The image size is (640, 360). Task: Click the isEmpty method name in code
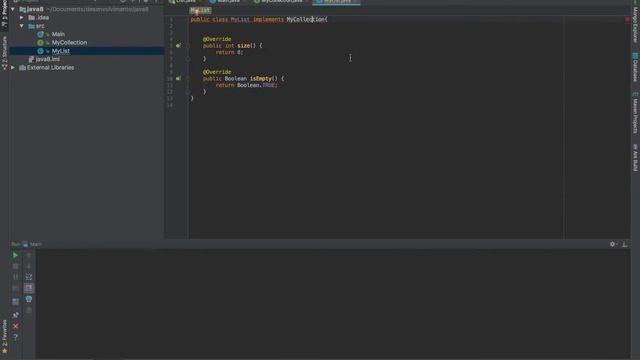point(261,78)
